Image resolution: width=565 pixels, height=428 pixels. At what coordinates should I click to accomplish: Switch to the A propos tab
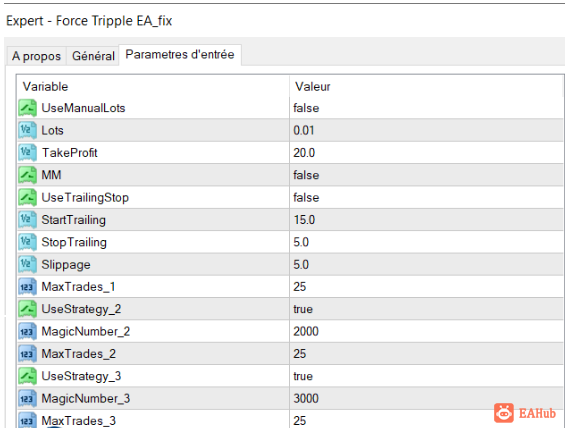point(36,56)
